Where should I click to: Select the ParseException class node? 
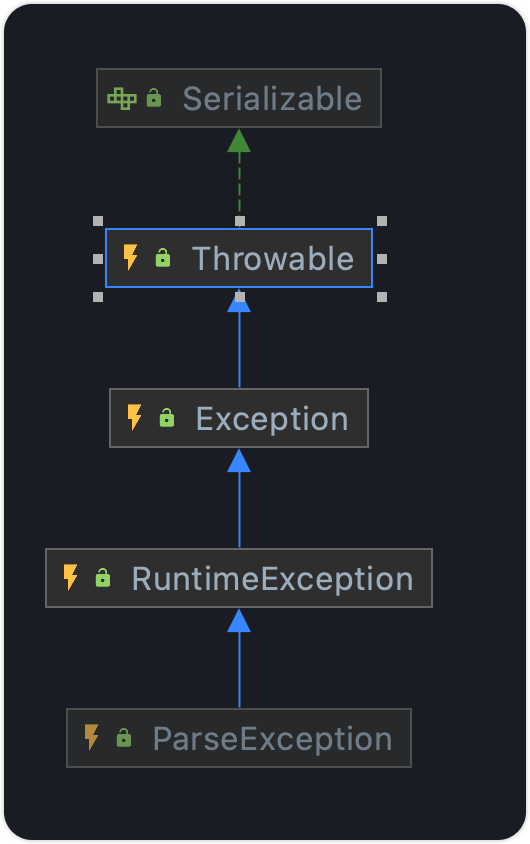[239, 738]
